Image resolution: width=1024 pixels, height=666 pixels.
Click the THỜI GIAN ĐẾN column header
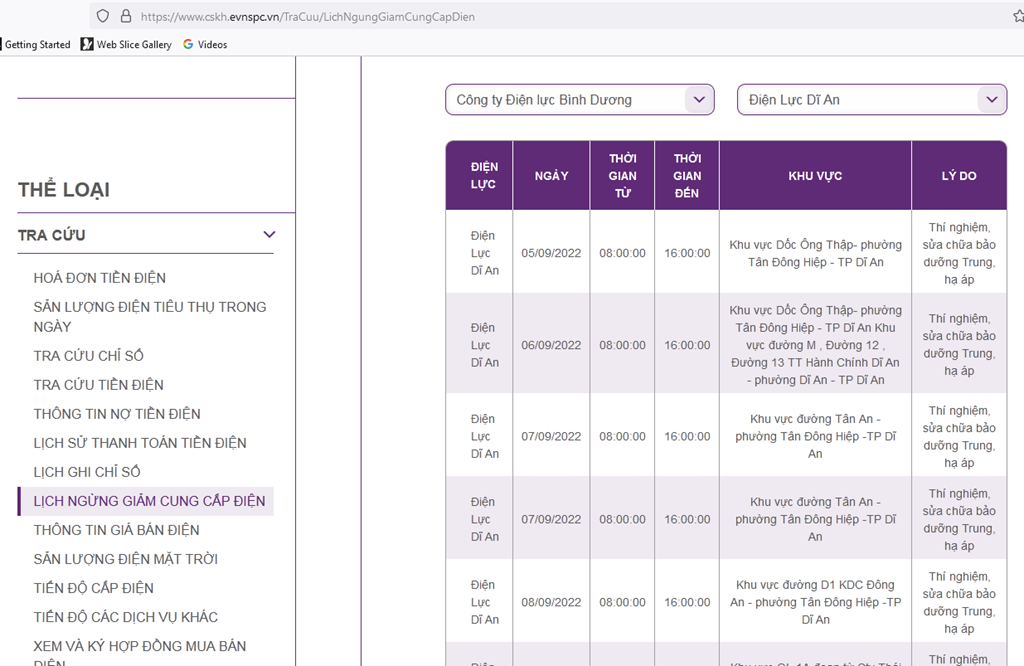687,176
